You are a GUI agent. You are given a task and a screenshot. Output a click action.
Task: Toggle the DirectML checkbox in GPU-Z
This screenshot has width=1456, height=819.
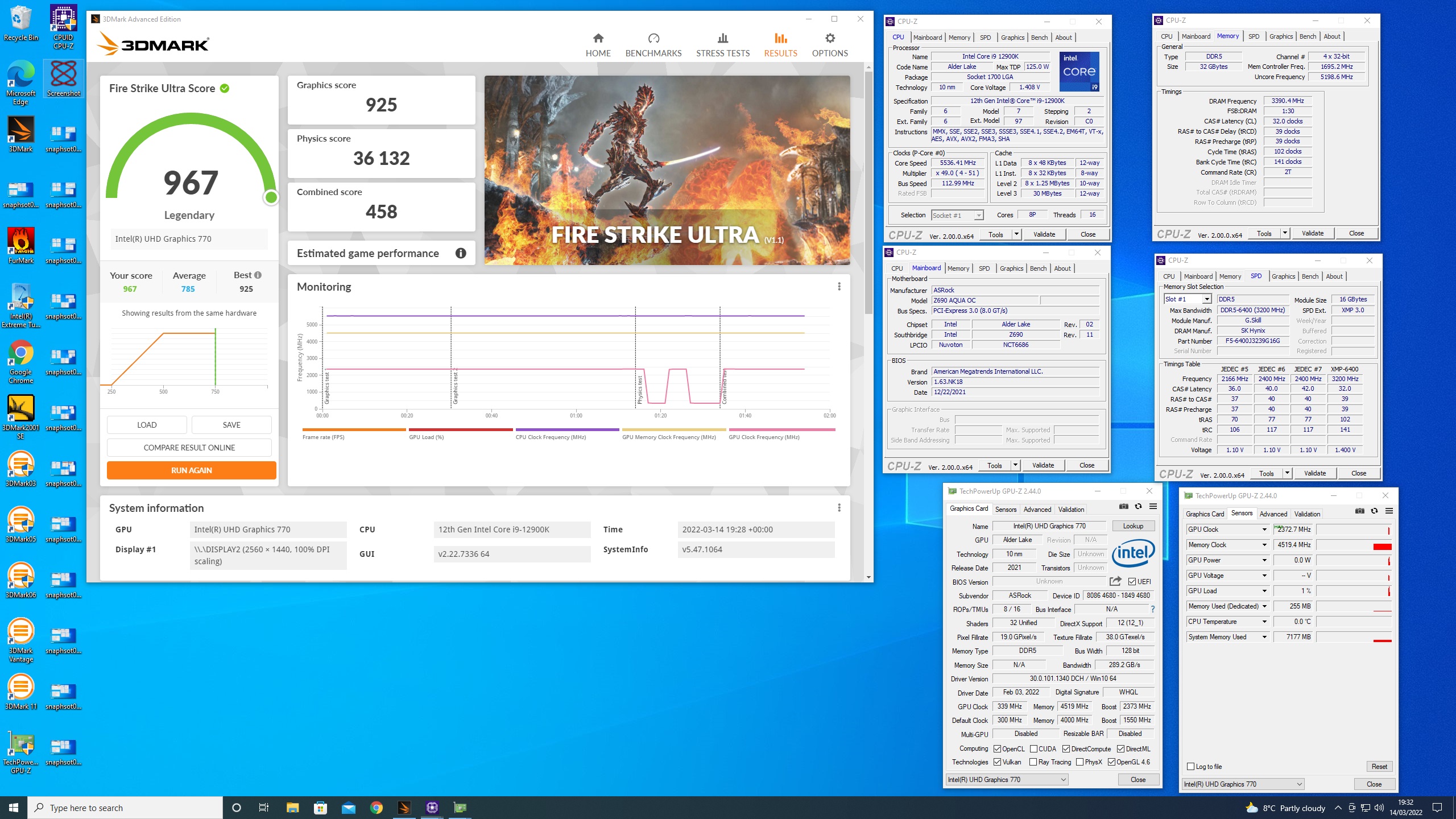point(1120,748)
